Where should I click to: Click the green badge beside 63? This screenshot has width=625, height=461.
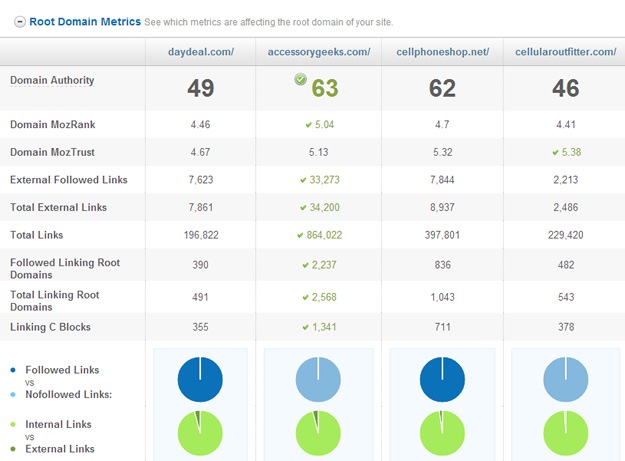[x=301, y=79]
